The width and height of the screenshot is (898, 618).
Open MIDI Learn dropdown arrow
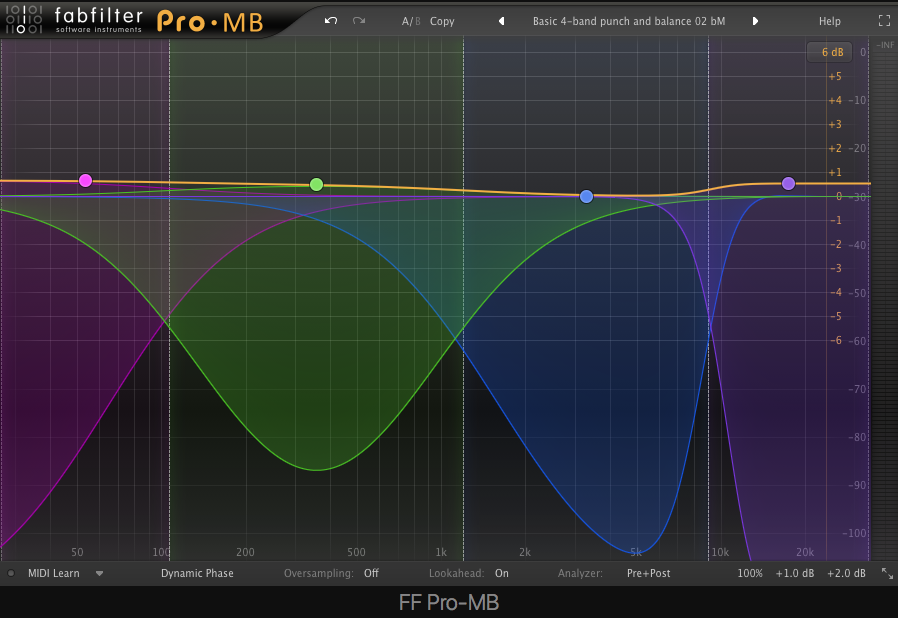pos(99,573)
